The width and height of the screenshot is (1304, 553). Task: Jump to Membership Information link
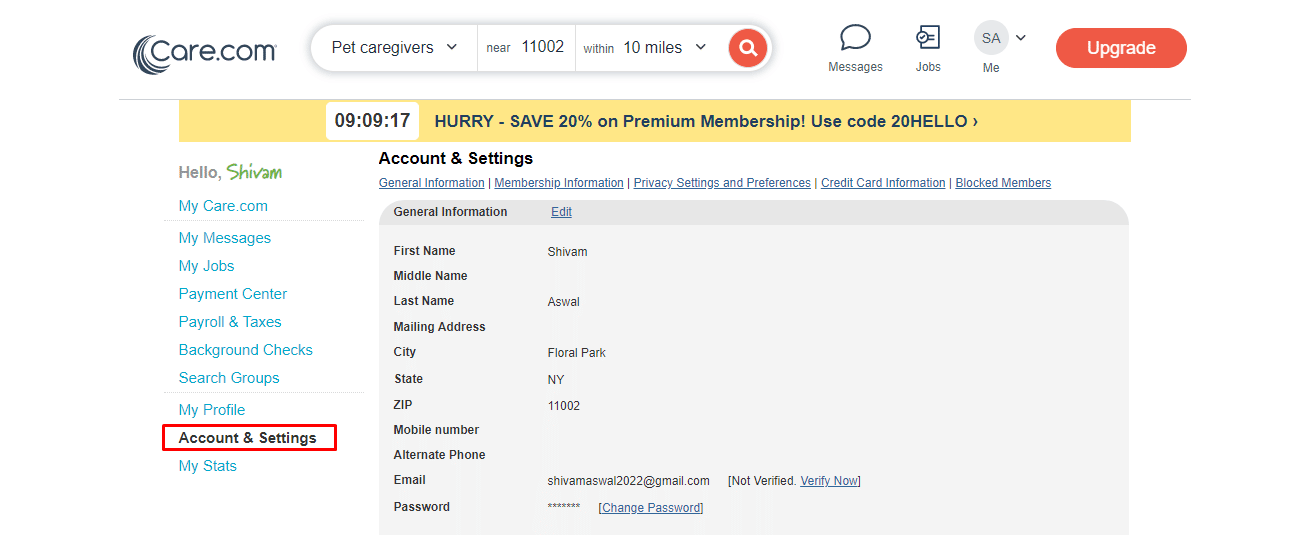point(559,183)
